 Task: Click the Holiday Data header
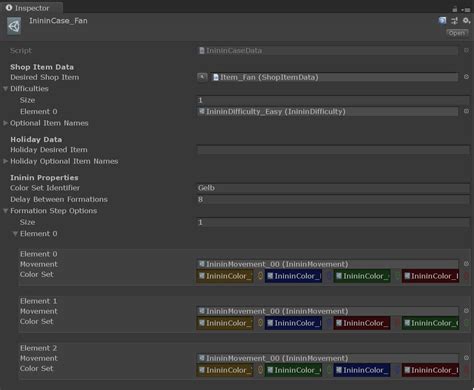(36, 139)
